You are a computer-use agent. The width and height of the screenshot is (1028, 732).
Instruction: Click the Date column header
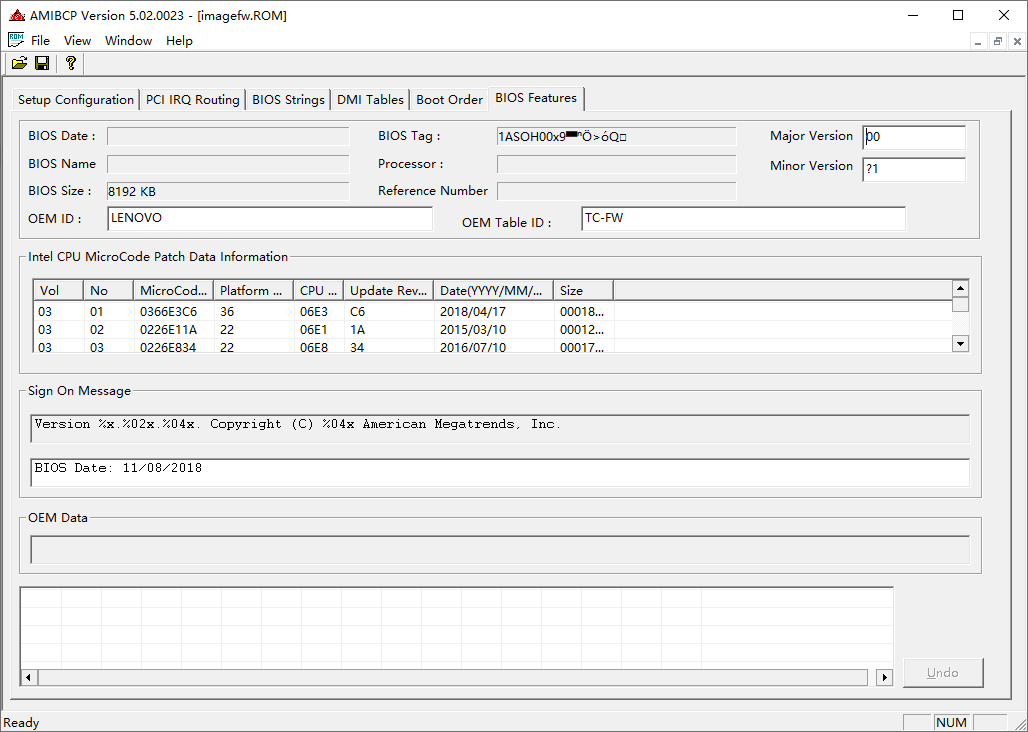pyautogui.click(x=493, y=290)
